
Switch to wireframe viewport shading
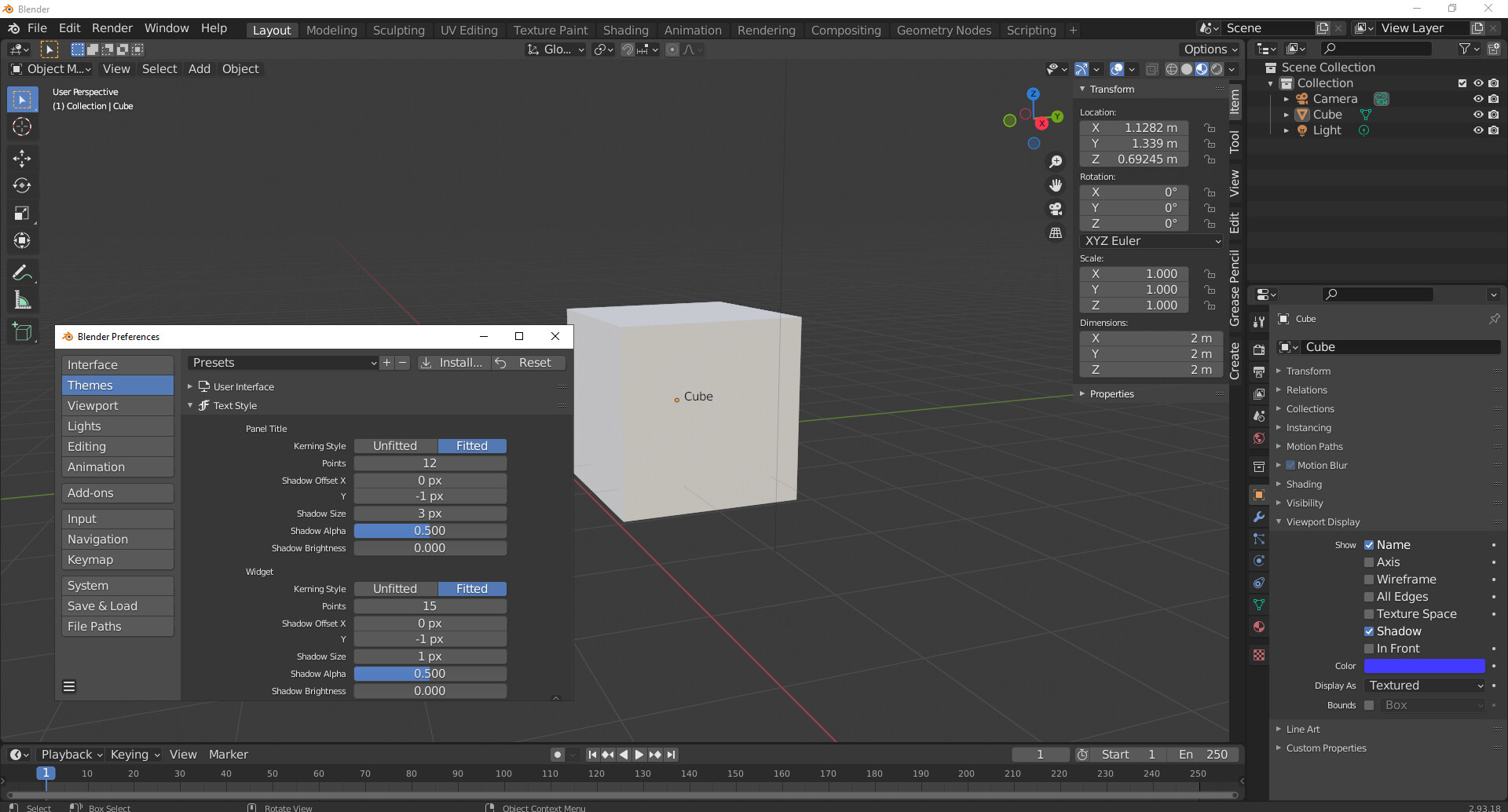[1172, 69]
